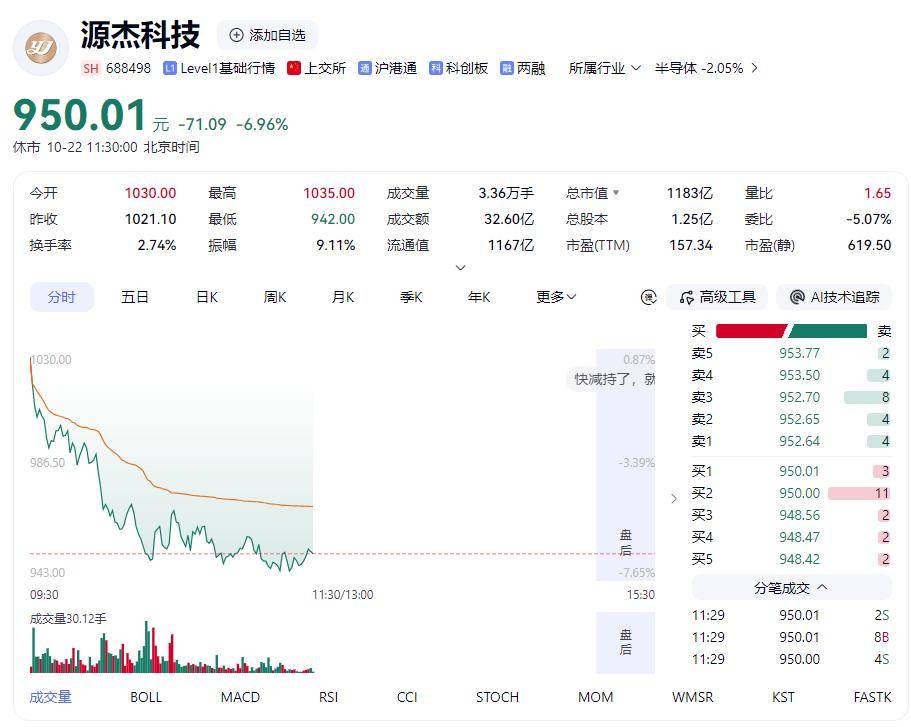
Task: Switch to the 季K chart tab
Action: pyautogui.click(x=411, y=297)
